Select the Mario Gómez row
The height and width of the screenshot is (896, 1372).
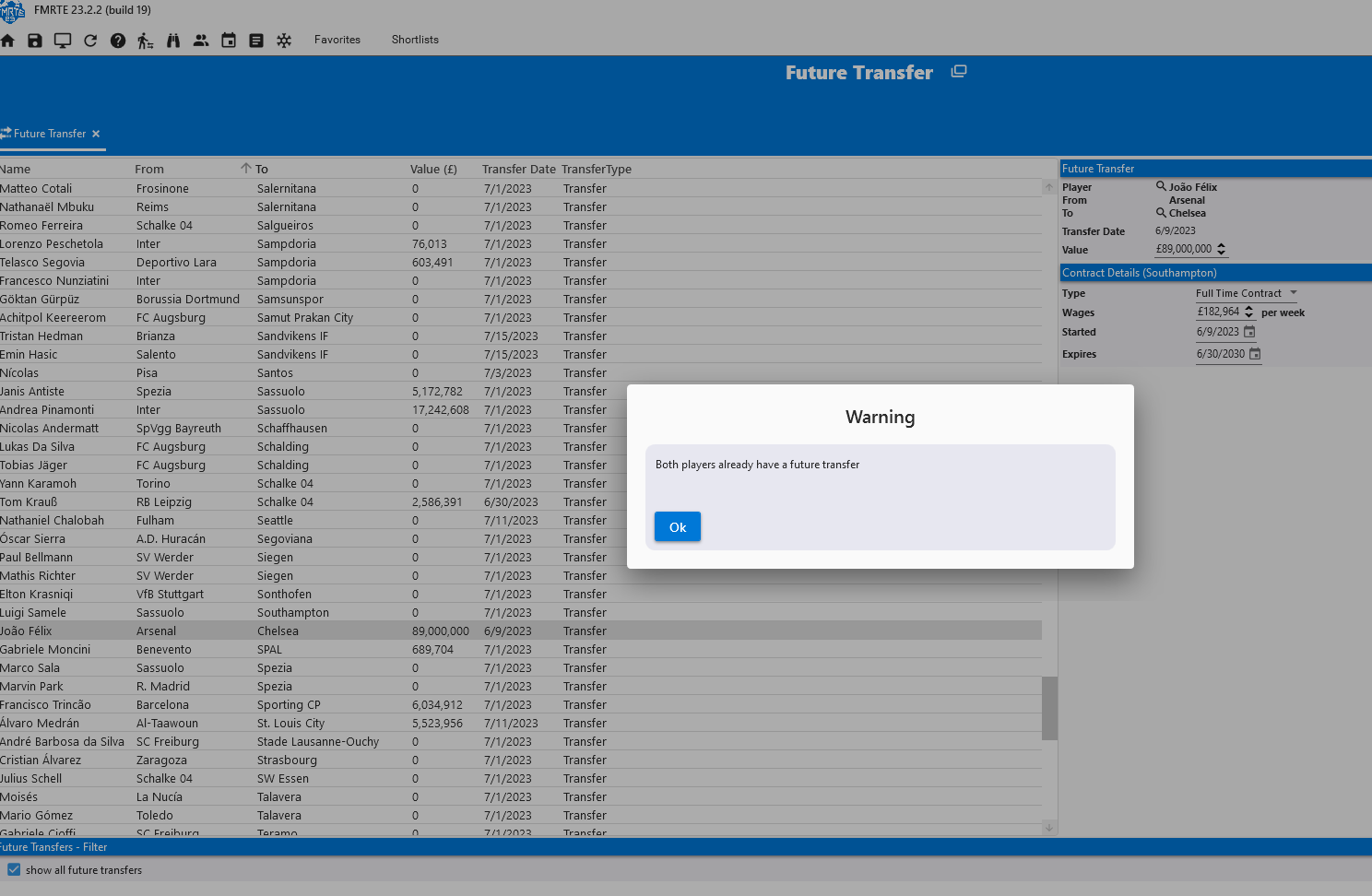point(521,815)
